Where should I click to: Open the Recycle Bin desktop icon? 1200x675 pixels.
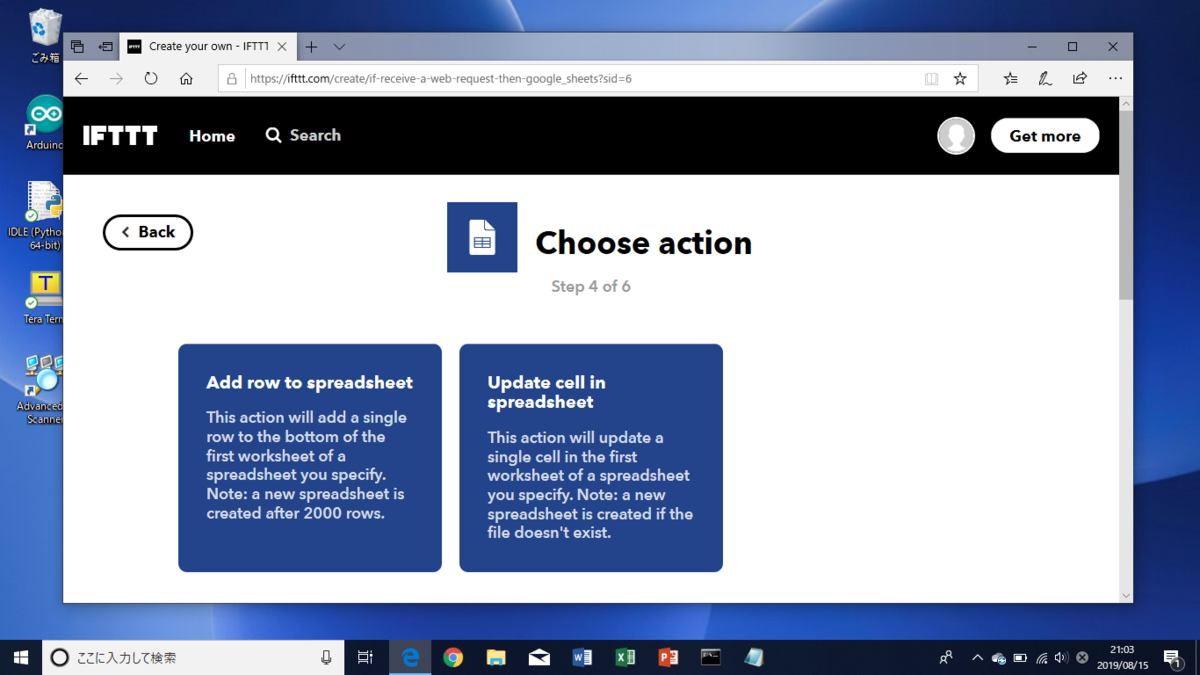44,36
